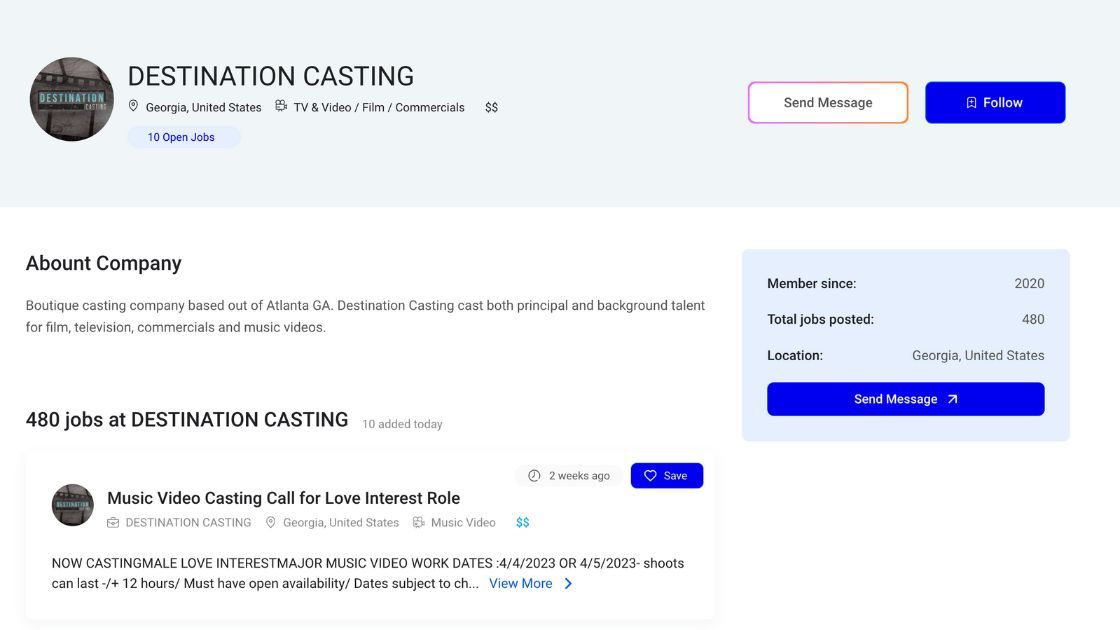Click the arrow icon on sidebar Send Message button

(951, 398)
